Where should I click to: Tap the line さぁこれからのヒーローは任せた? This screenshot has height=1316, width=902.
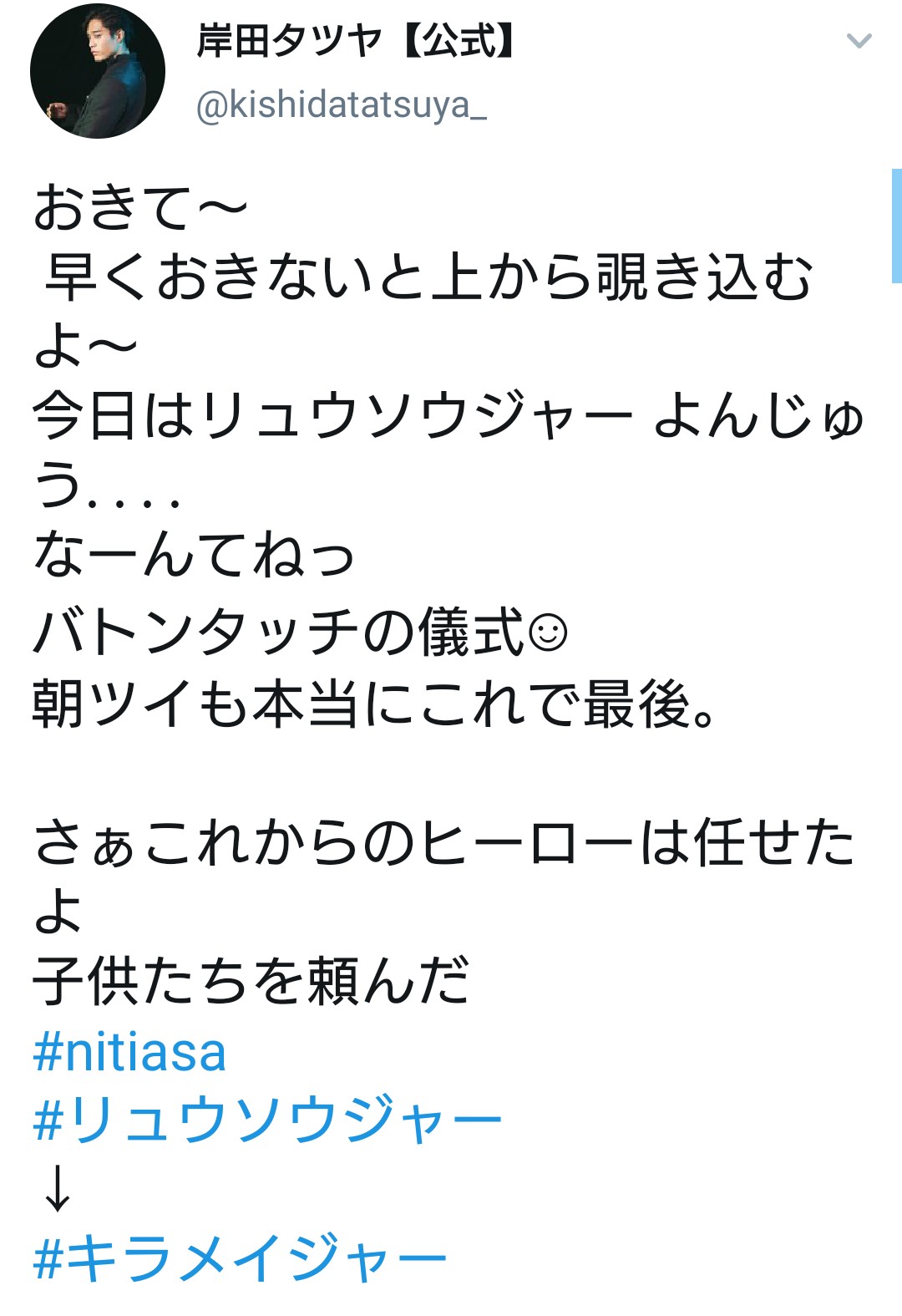tap(443, 842)
